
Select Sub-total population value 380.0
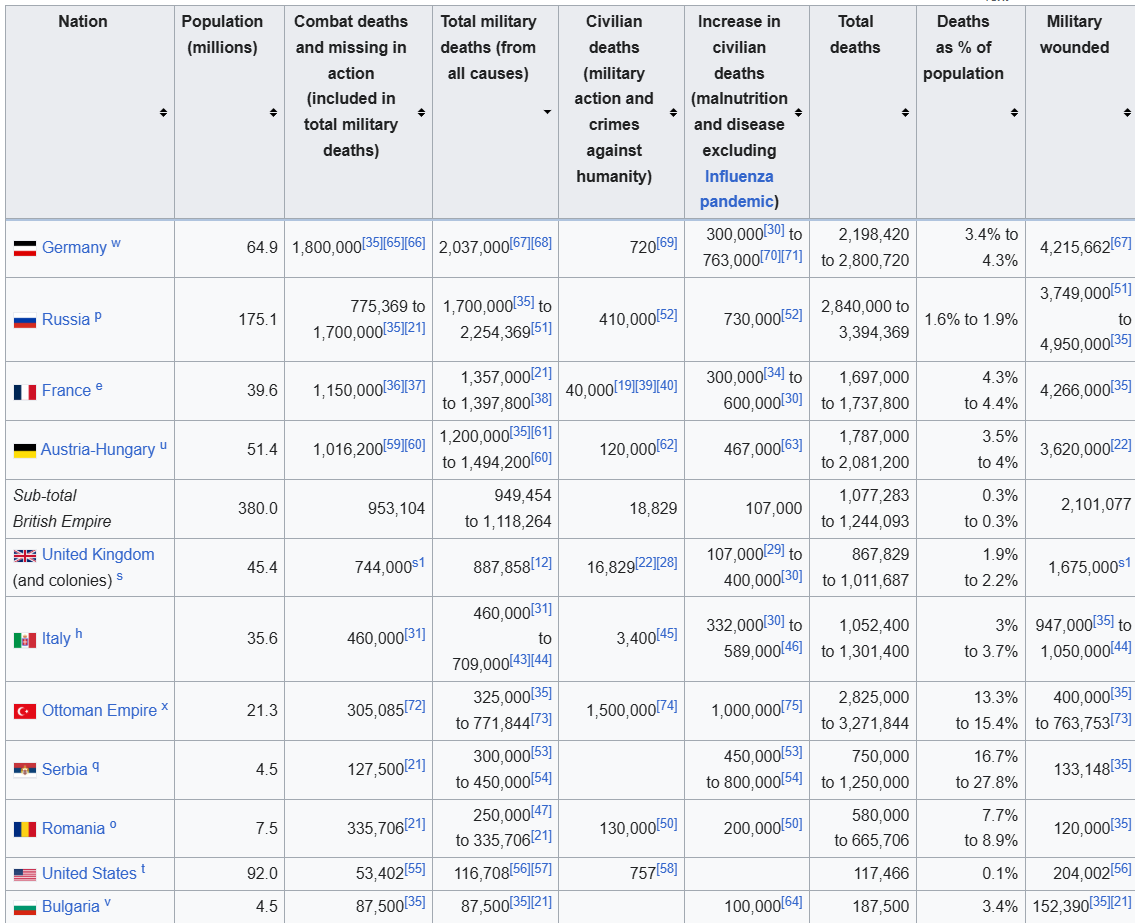coord(258,508)
